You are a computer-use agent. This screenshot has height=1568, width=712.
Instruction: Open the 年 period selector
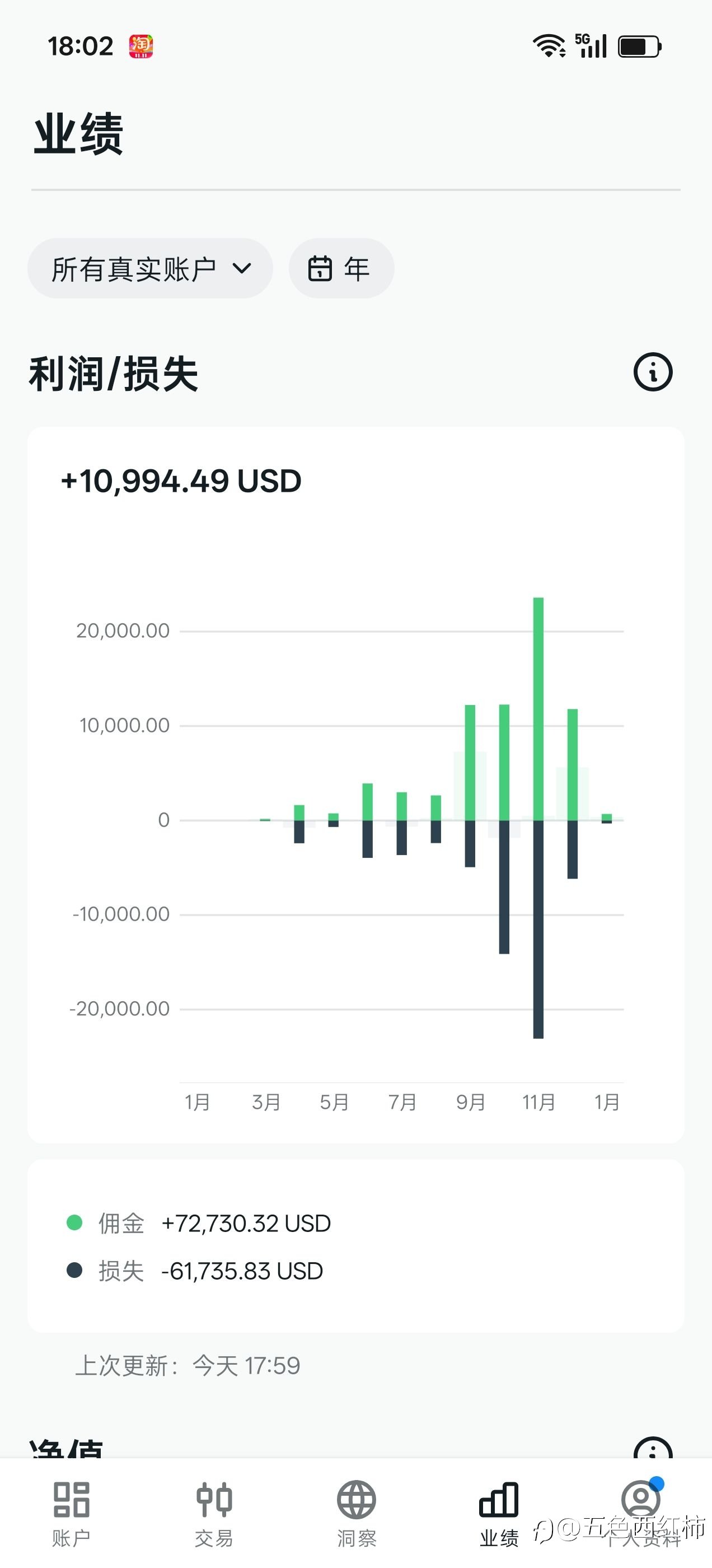tap(341, 268)
